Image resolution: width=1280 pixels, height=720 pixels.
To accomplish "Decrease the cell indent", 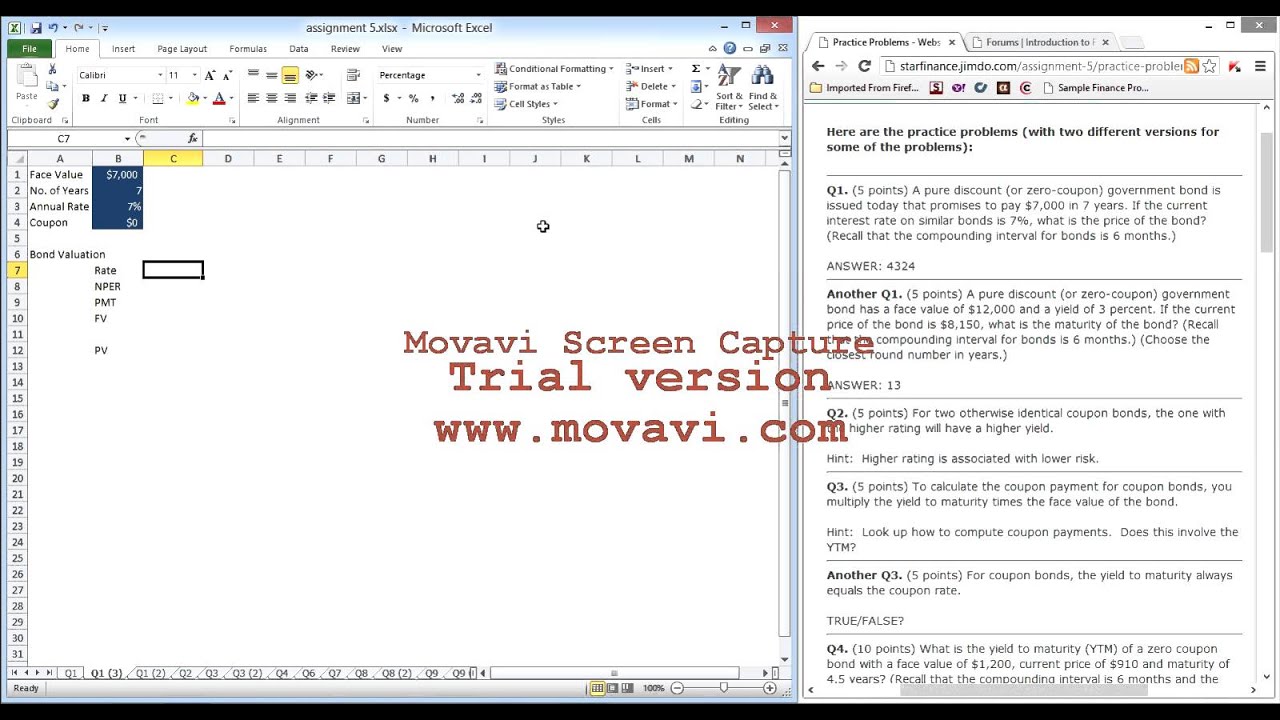I will click(312, 98).
